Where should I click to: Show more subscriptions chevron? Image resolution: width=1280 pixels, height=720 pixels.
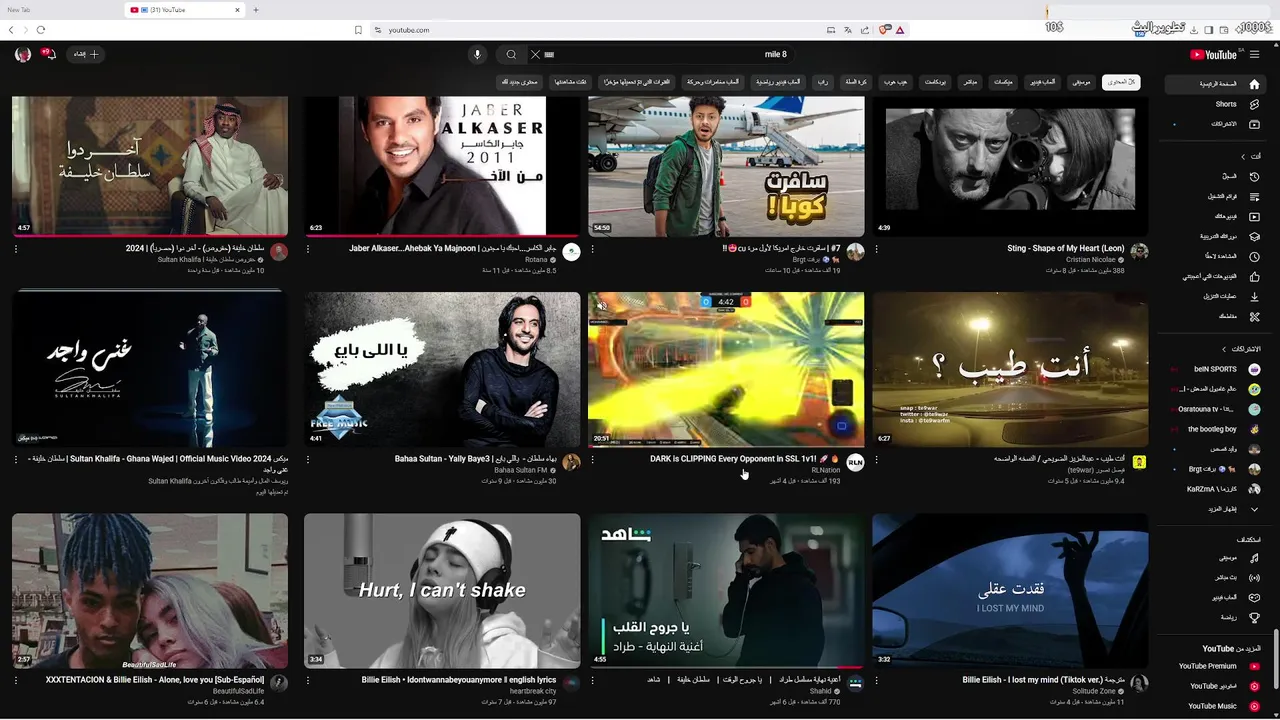(1254, 509)
